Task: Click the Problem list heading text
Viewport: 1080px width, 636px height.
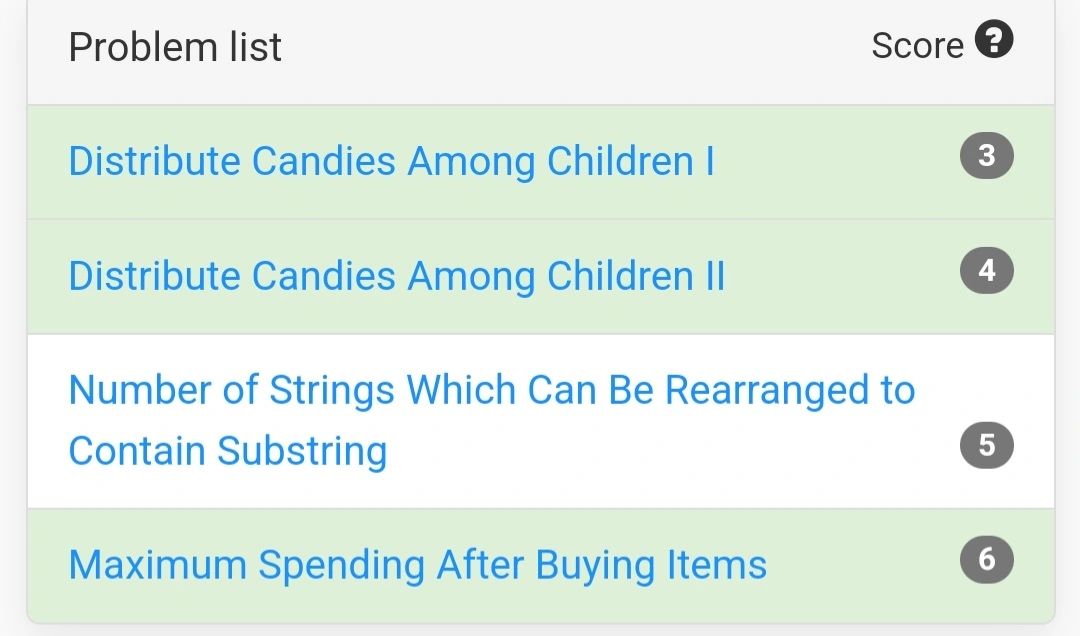Action: click(x=175, y=47)
